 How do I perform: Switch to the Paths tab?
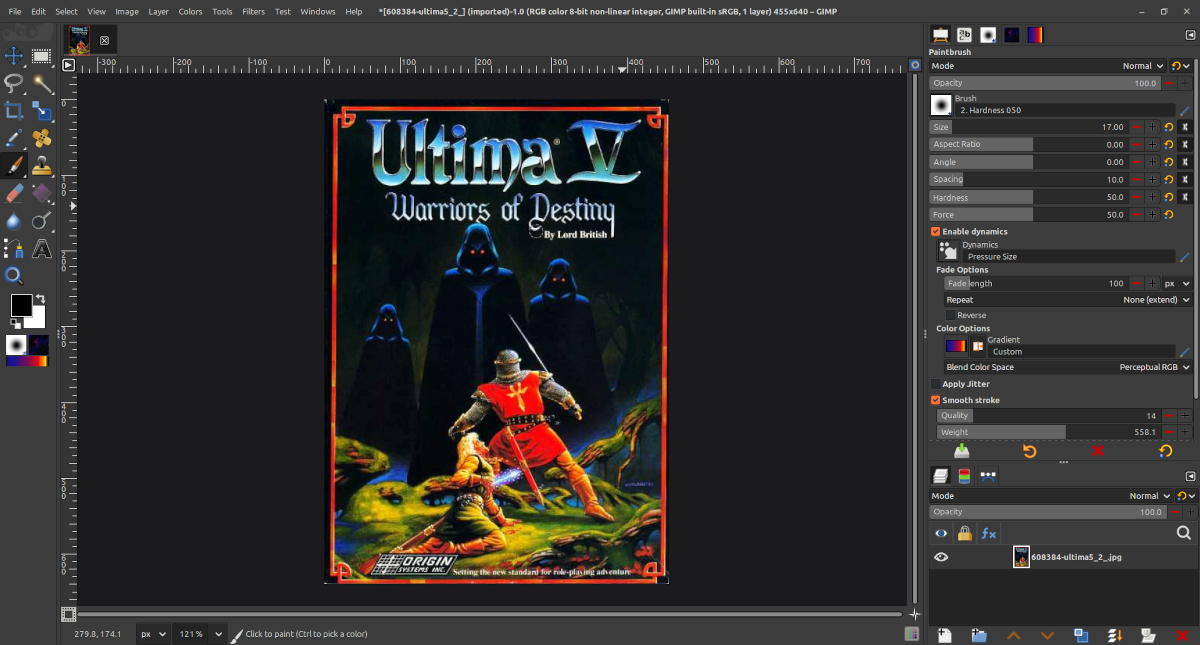click(x=988, y=476)
